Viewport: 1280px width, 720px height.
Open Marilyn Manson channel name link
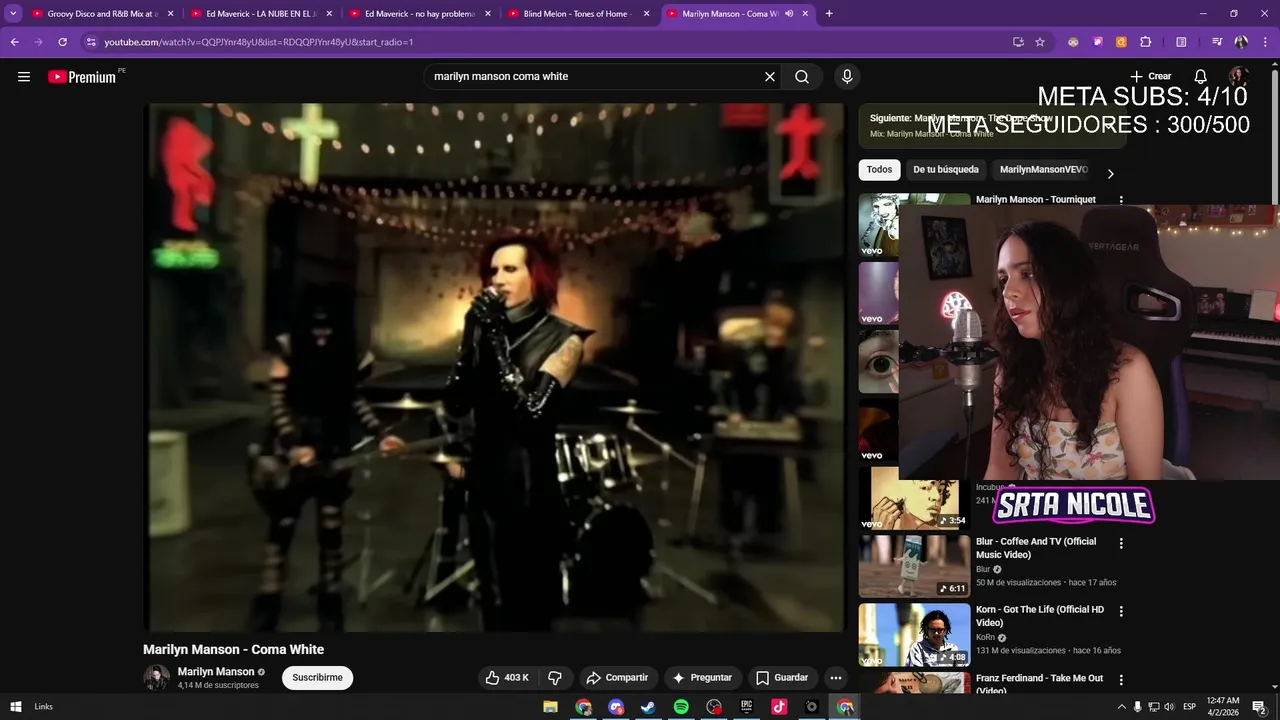pyautogui.click(x=216, y=672)
